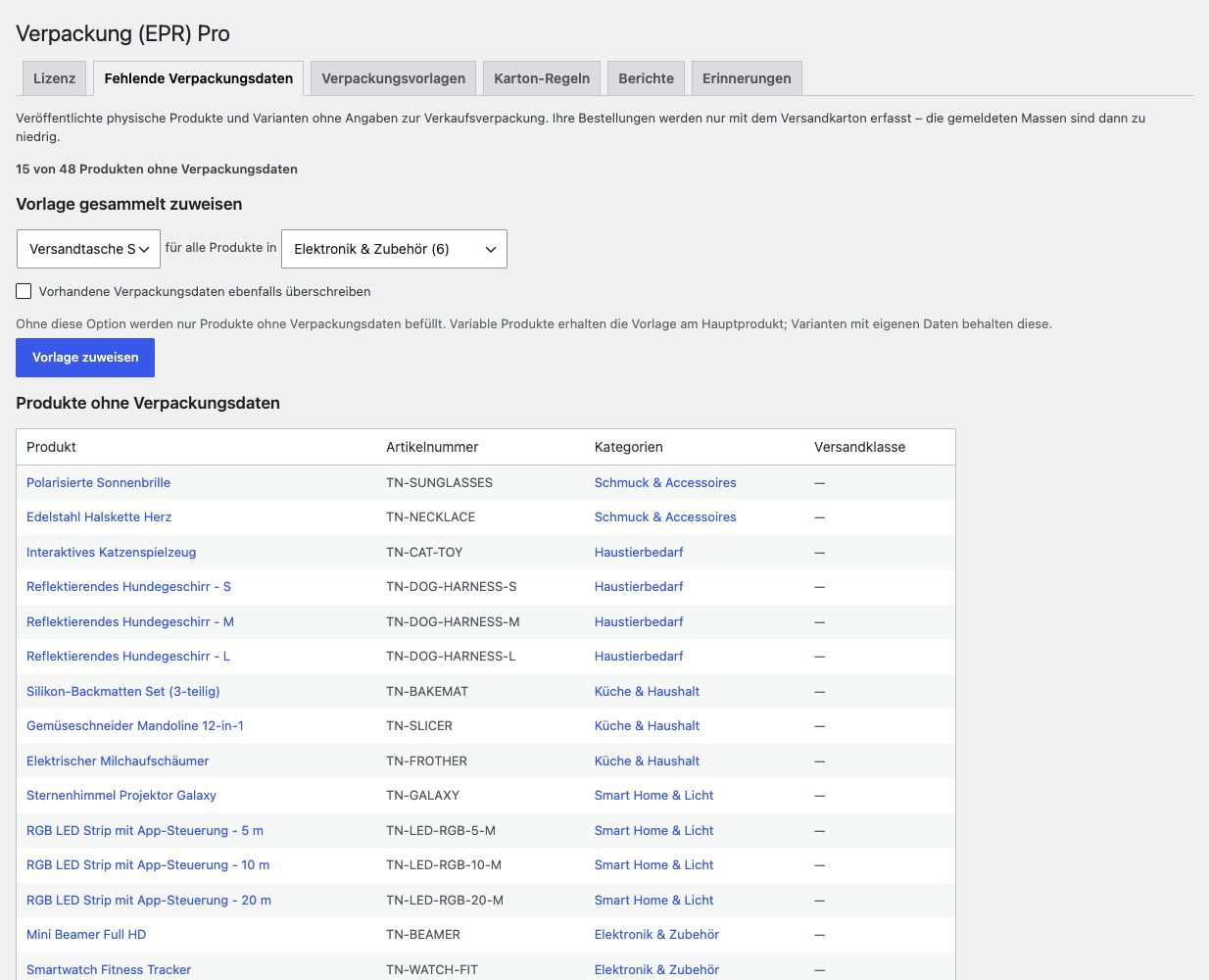This screenshot has width=1209, height=980.
Task: Open Sternenhimmel Projektor Galaxy product
Action: 121,795
